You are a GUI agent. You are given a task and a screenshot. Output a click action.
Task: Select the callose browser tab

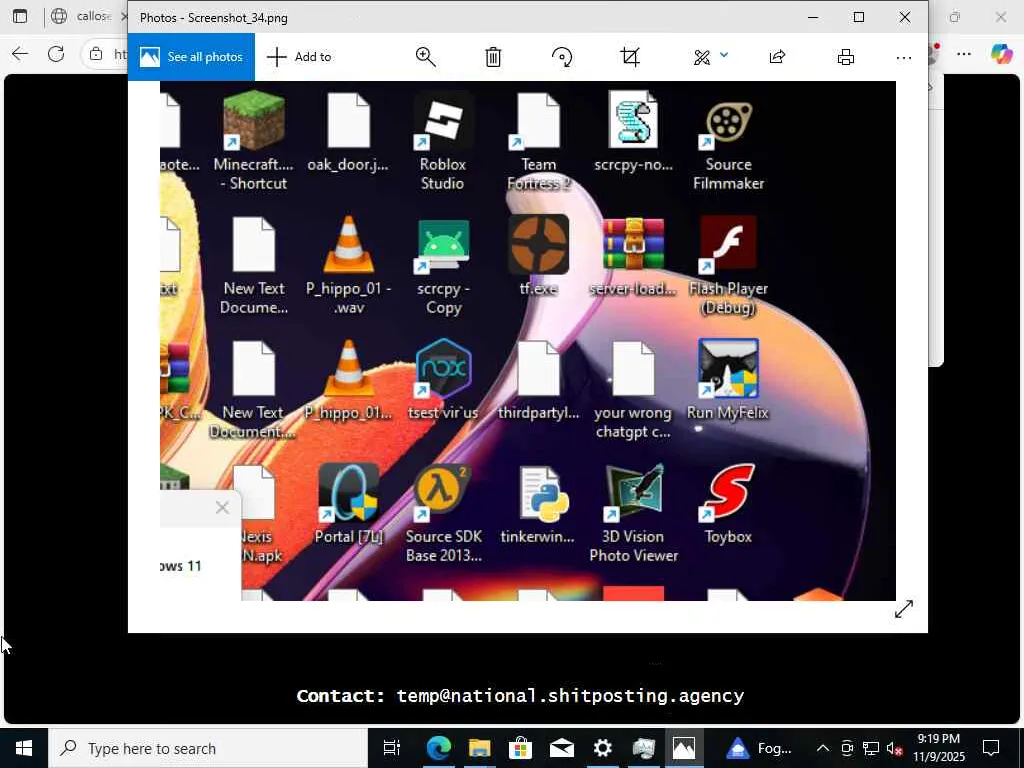pos(86,16)
